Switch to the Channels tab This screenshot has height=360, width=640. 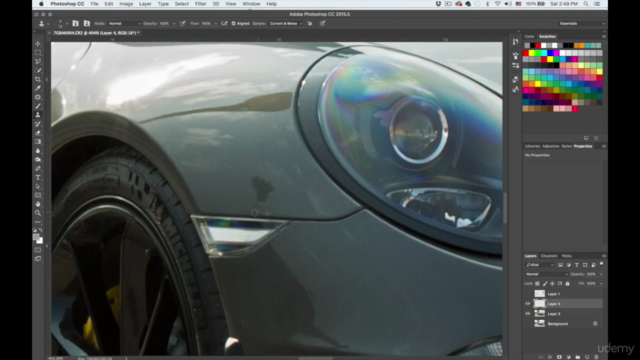click(x=549, y=256)
